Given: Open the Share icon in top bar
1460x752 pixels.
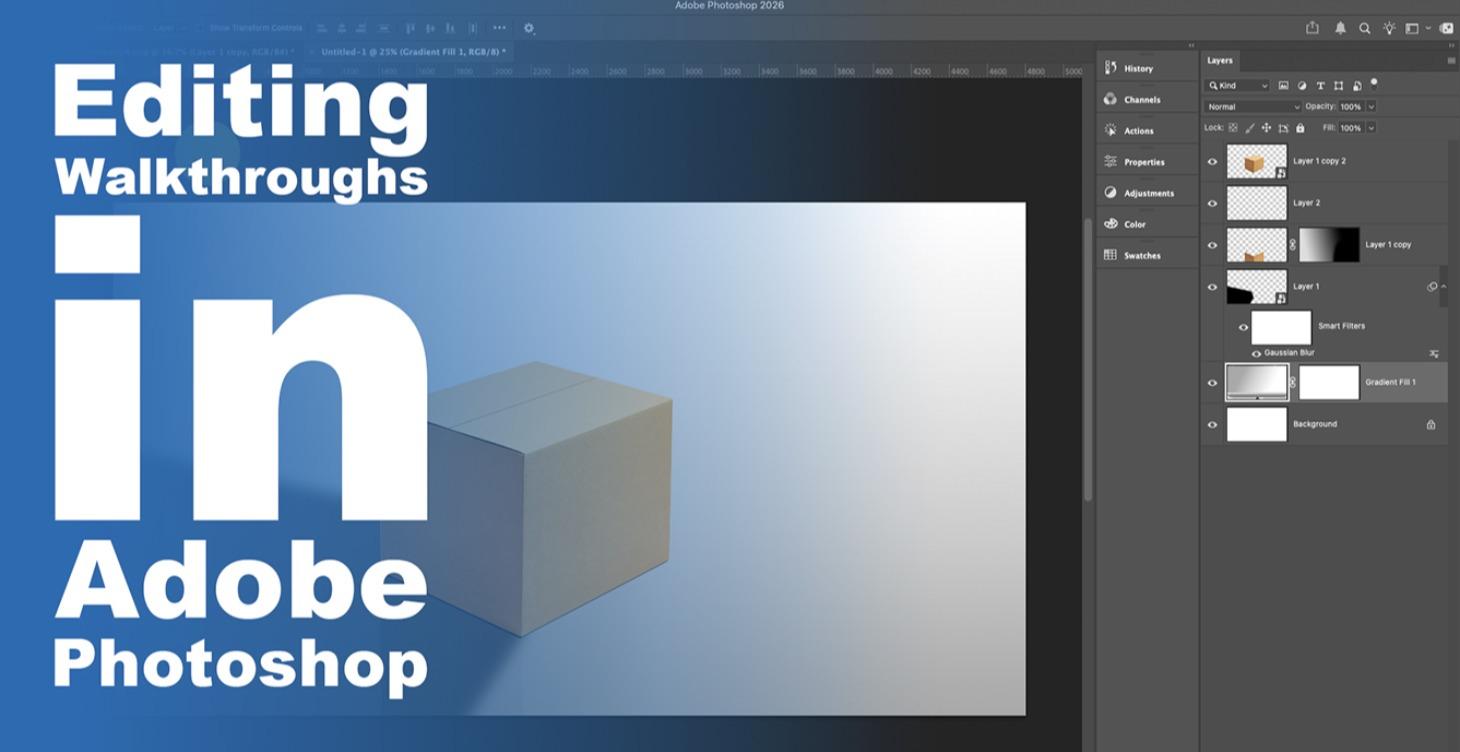Looking at the screenshot, I should tap(1312, 28).
